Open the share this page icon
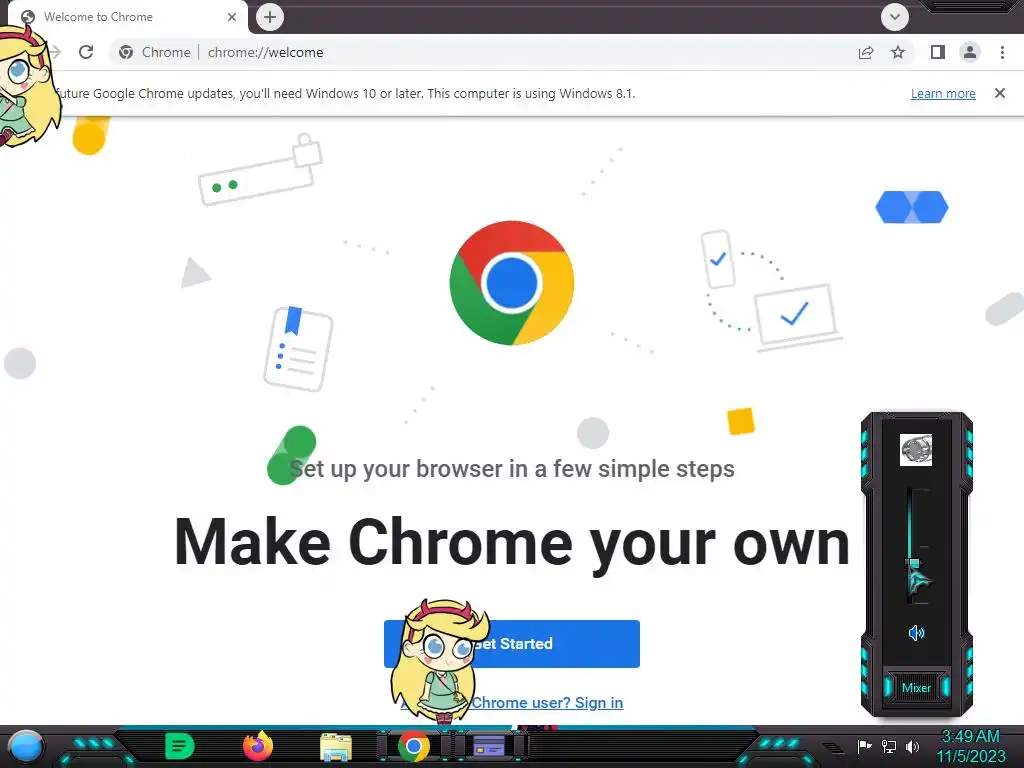Viewport: 1024px width, 768px height. pos(866,52)
